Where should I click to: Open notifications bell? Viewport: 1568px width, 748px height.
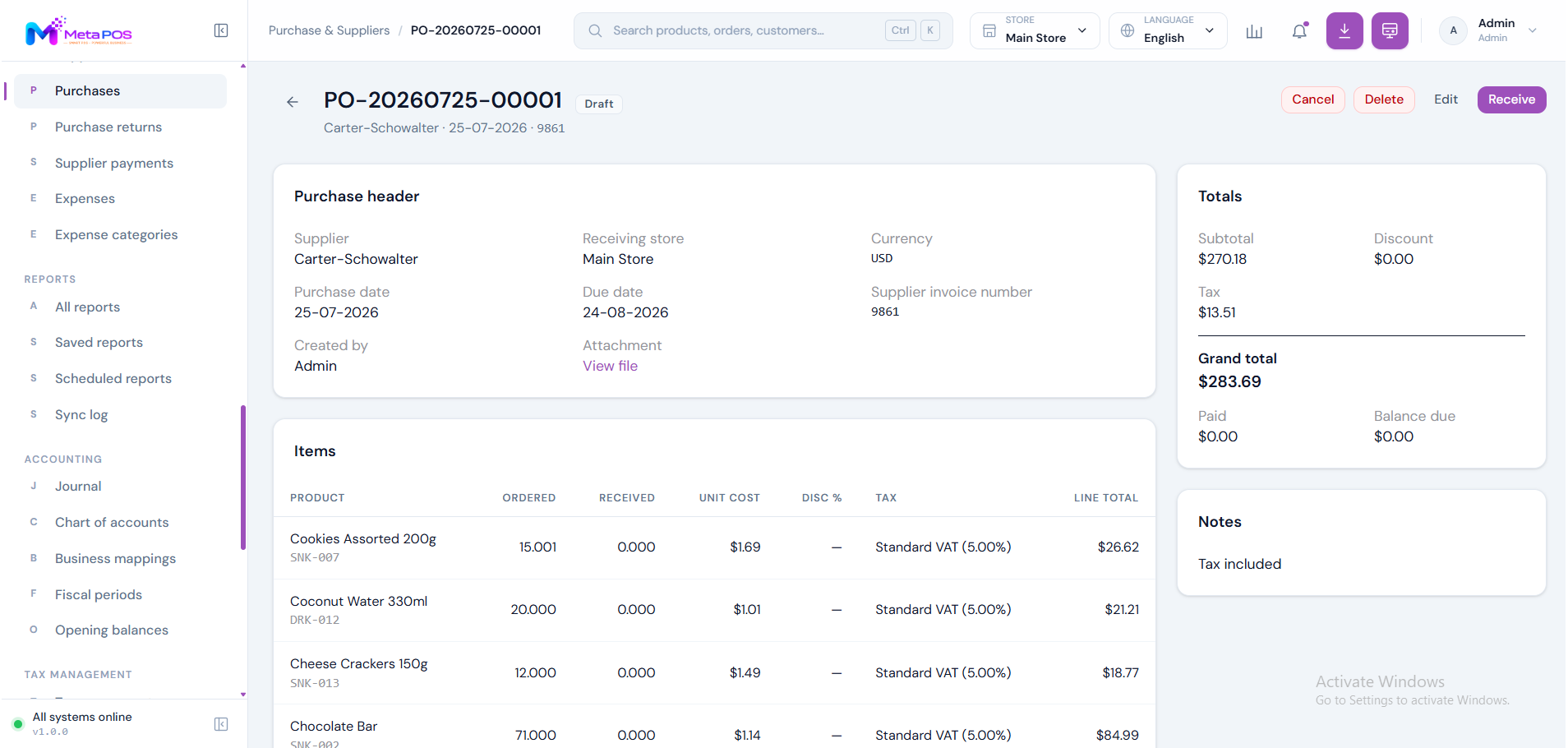click(1299, 31)
